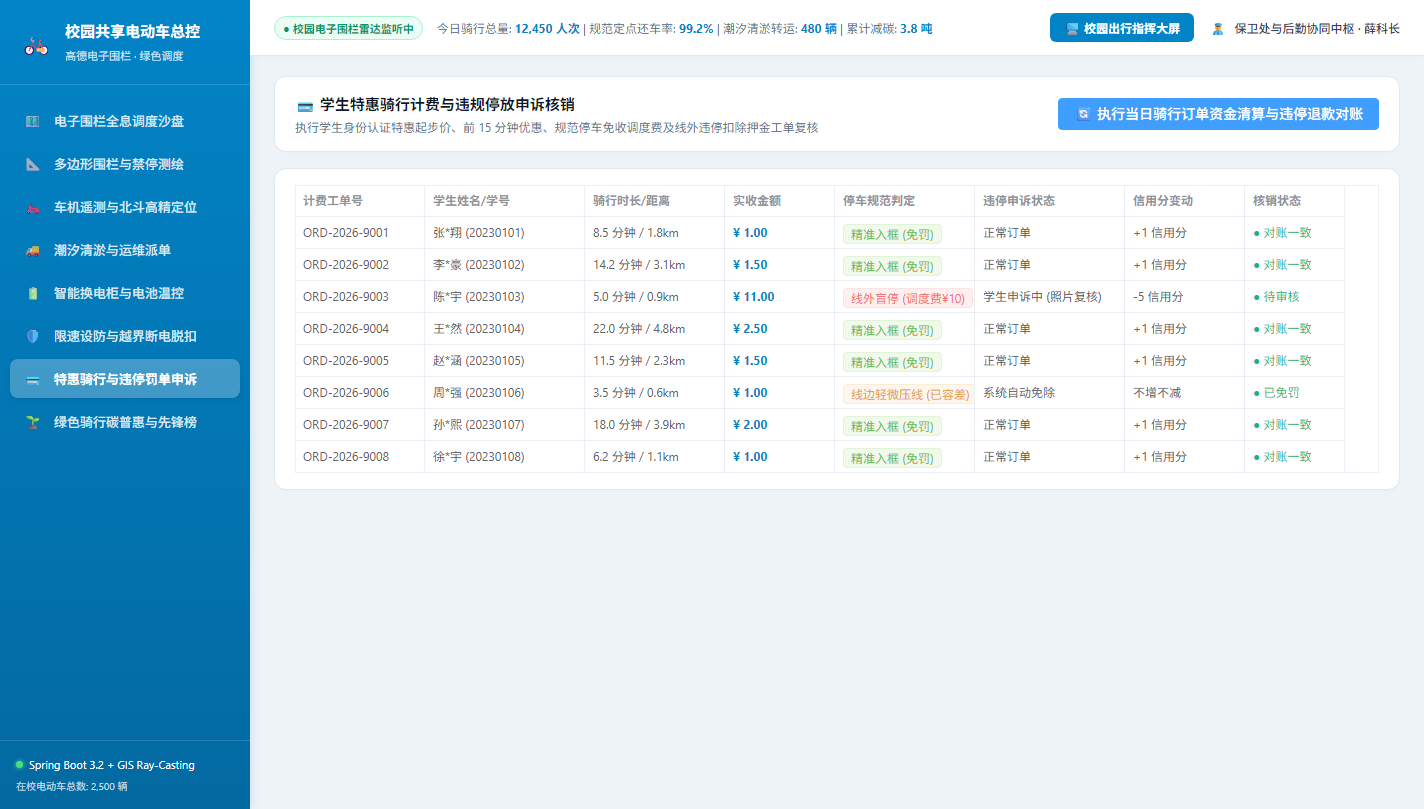Go to 车机遥测与北斗高精定位 page

[x=125, y=207]
